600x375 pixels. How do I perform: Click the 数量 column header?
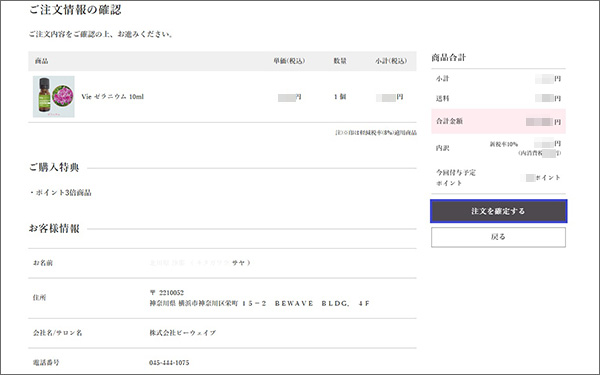pos(340,61)
